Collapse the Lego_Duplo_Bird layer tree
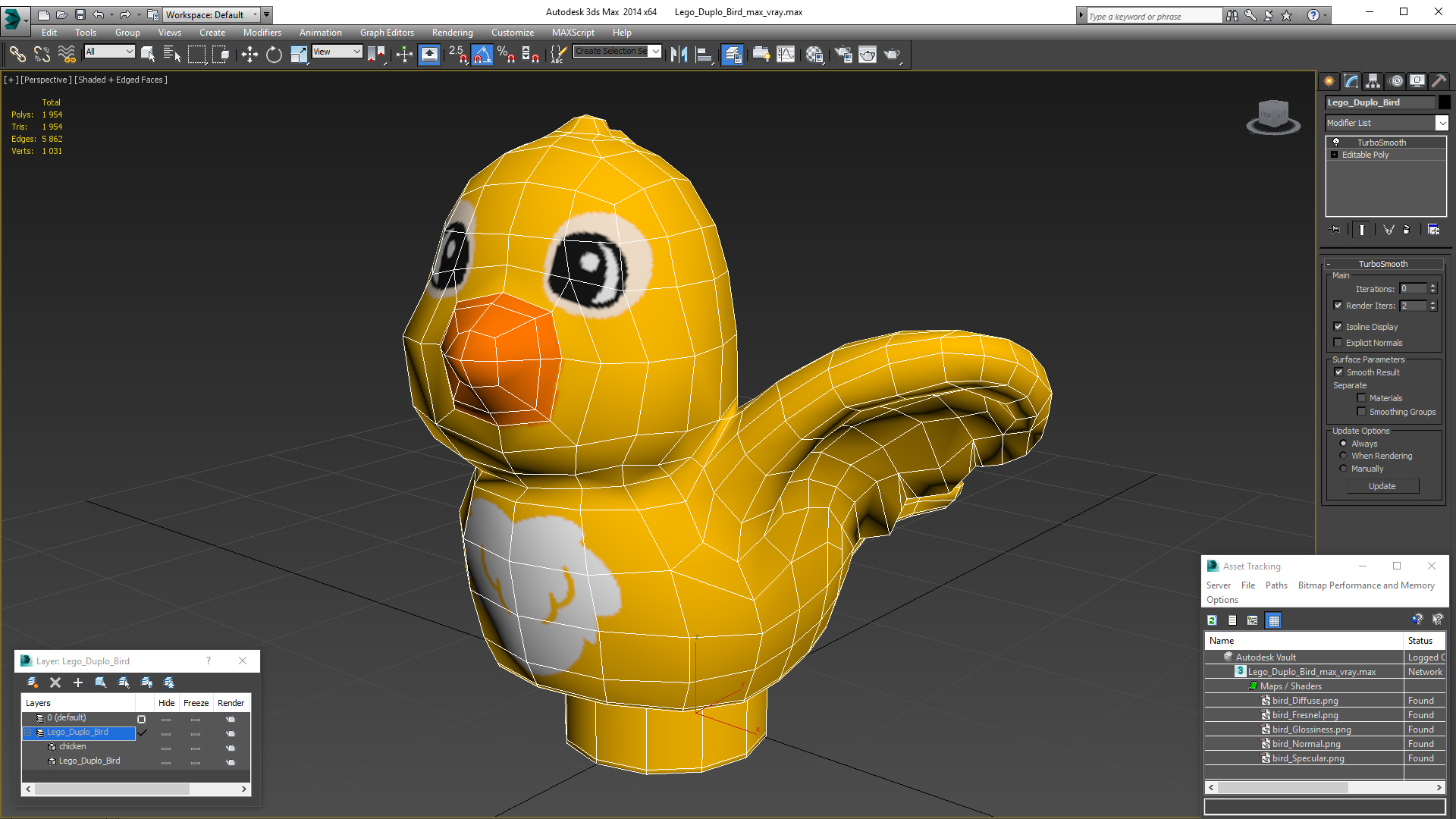 [28, 733]
